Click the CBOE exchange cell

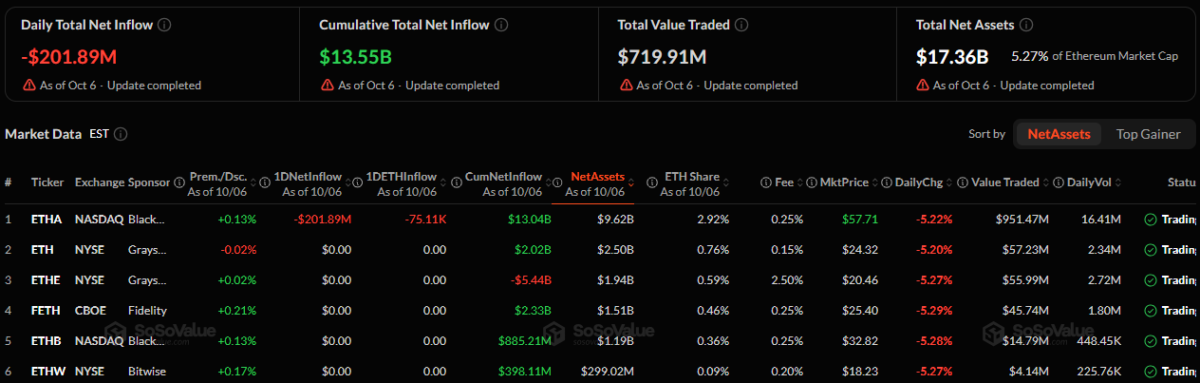tap(91, 312)
